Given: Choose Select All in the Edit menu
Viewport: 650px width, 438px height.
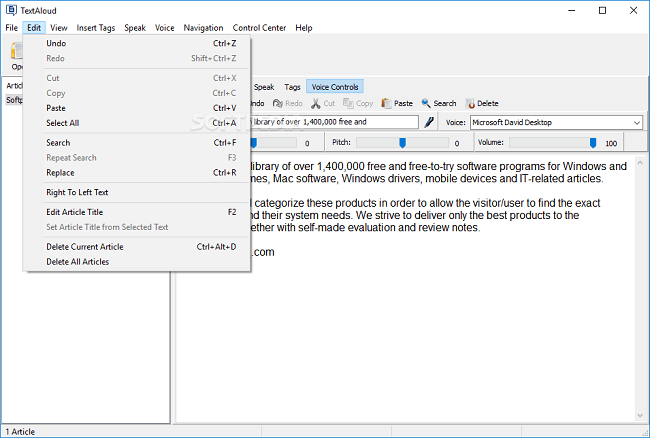Looking at the screenshot, I should click(x=137, y=123).
